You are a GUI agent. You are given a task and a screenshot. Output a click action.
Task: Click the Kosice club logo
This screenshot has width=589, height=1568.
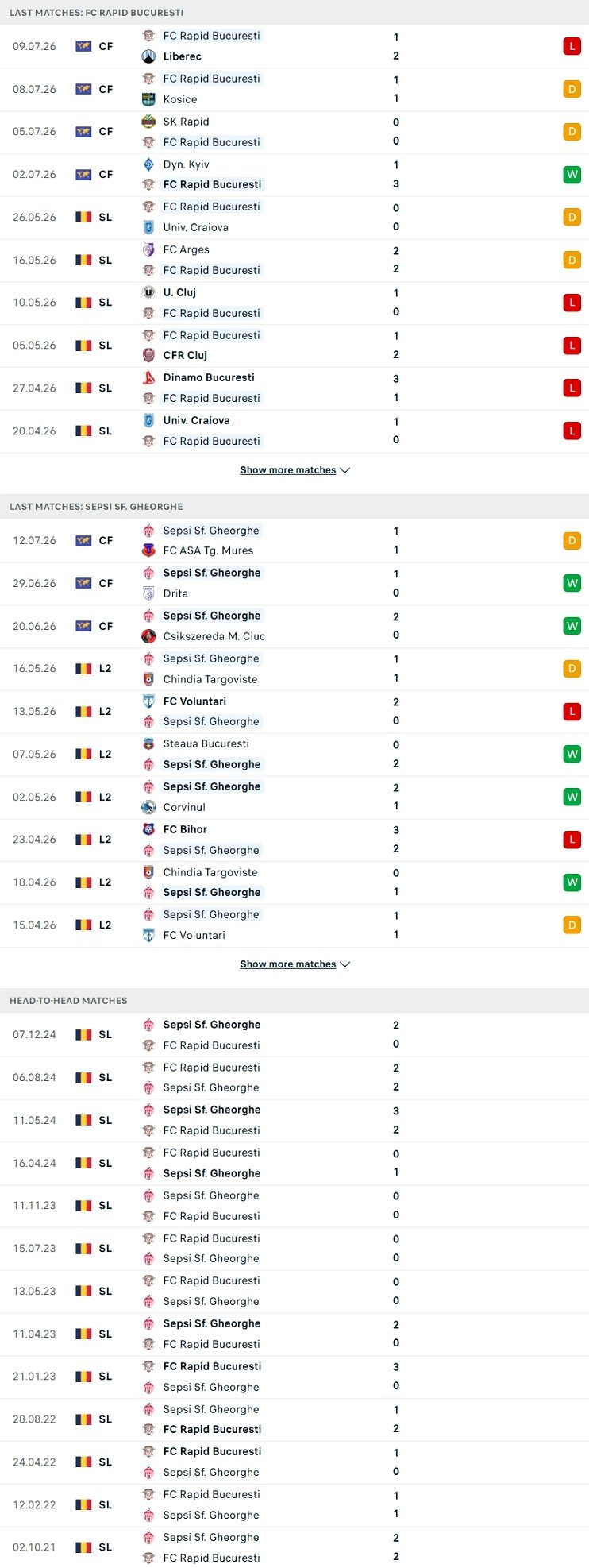148,99
